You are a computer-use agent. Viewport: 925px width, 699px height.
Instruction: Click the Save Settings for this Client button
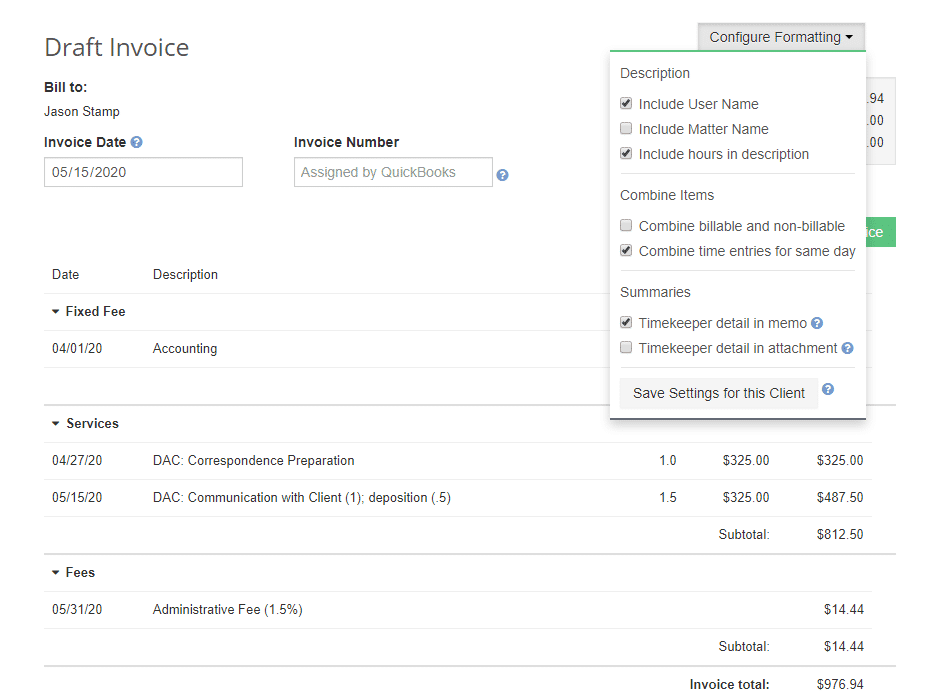click(x=718, y=393)
